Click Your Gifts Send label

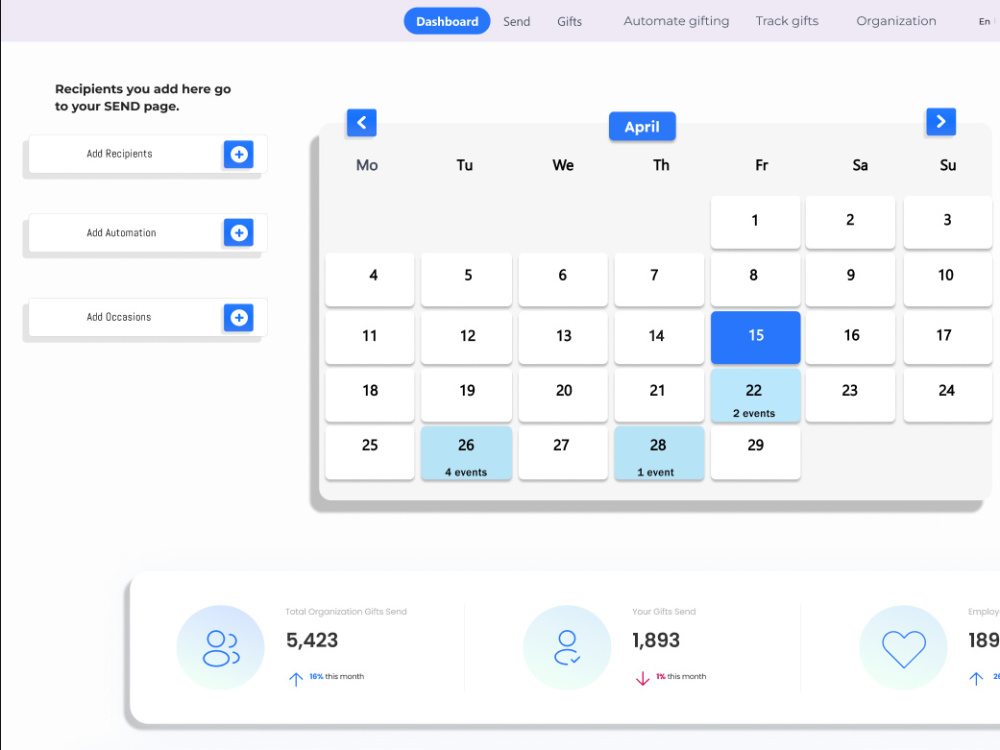[x=664, y=612]
